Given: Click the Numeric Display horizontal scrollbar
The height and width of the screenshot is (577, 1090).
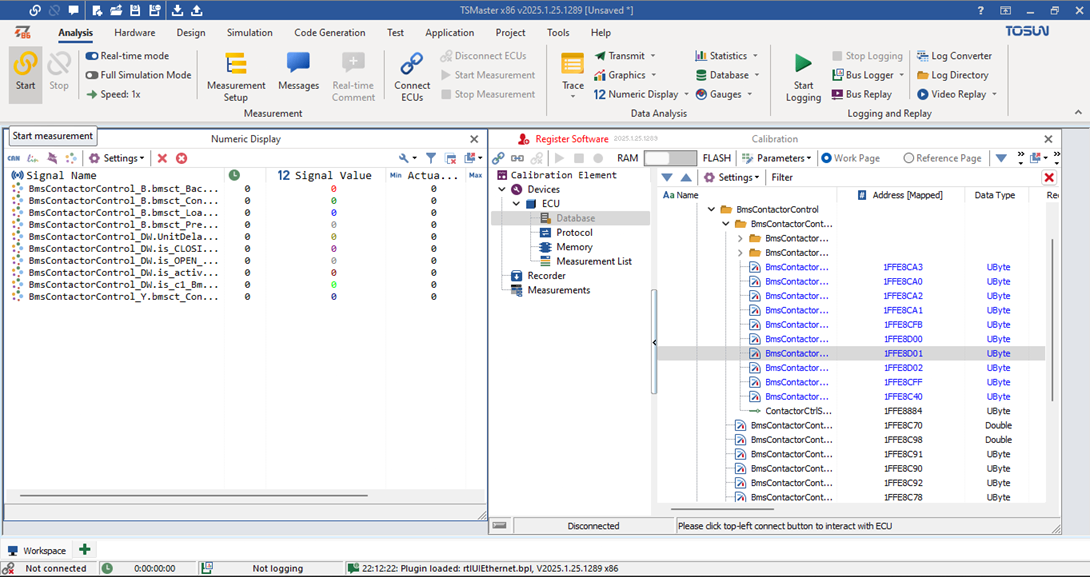Looking at the screenshot, I should [195, 496].
